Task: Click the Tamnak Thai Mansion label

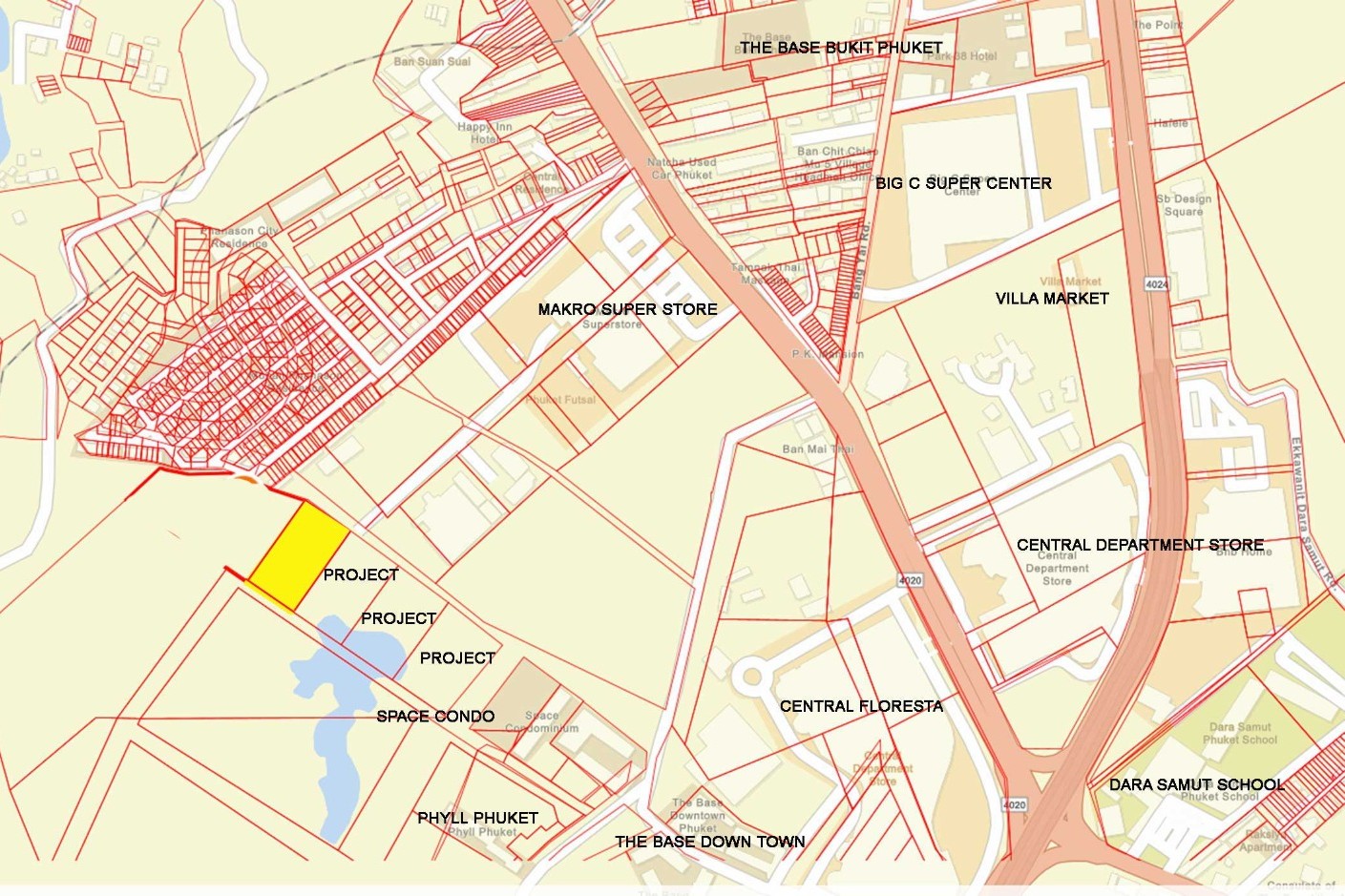Action: click(x=766, y=274)
